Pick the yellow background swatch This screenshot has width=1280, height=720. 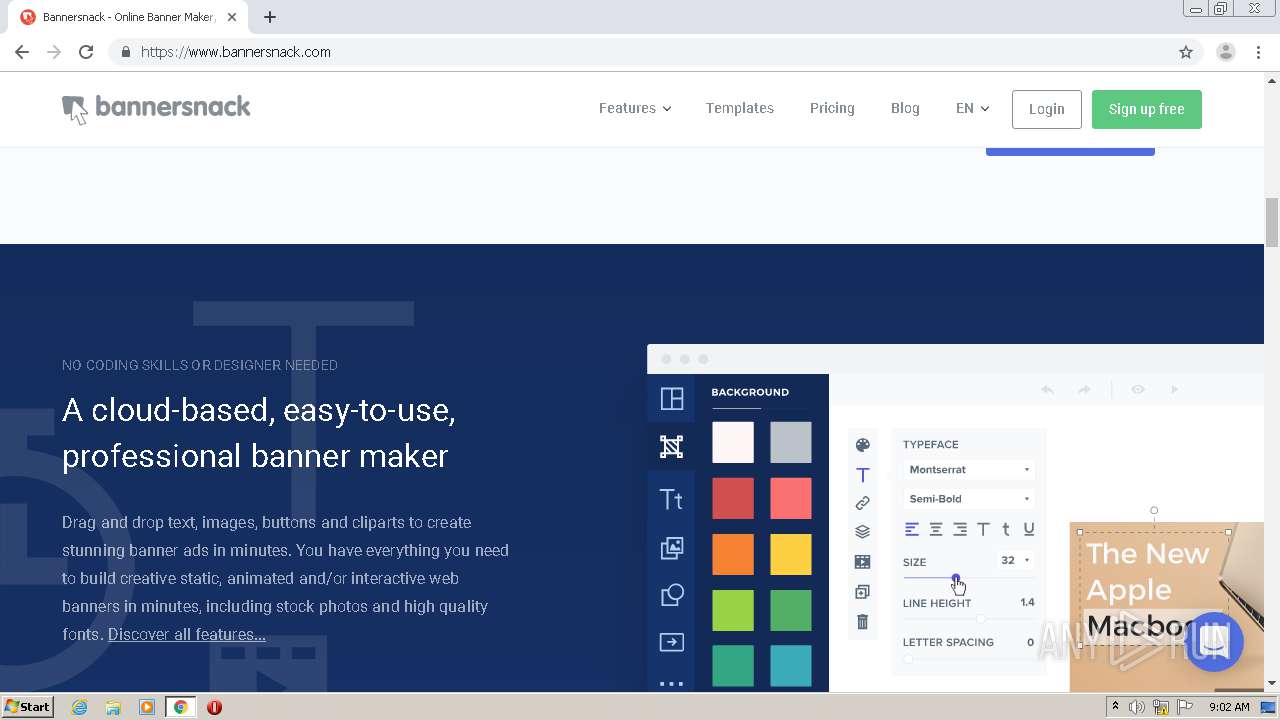point(791,554)
